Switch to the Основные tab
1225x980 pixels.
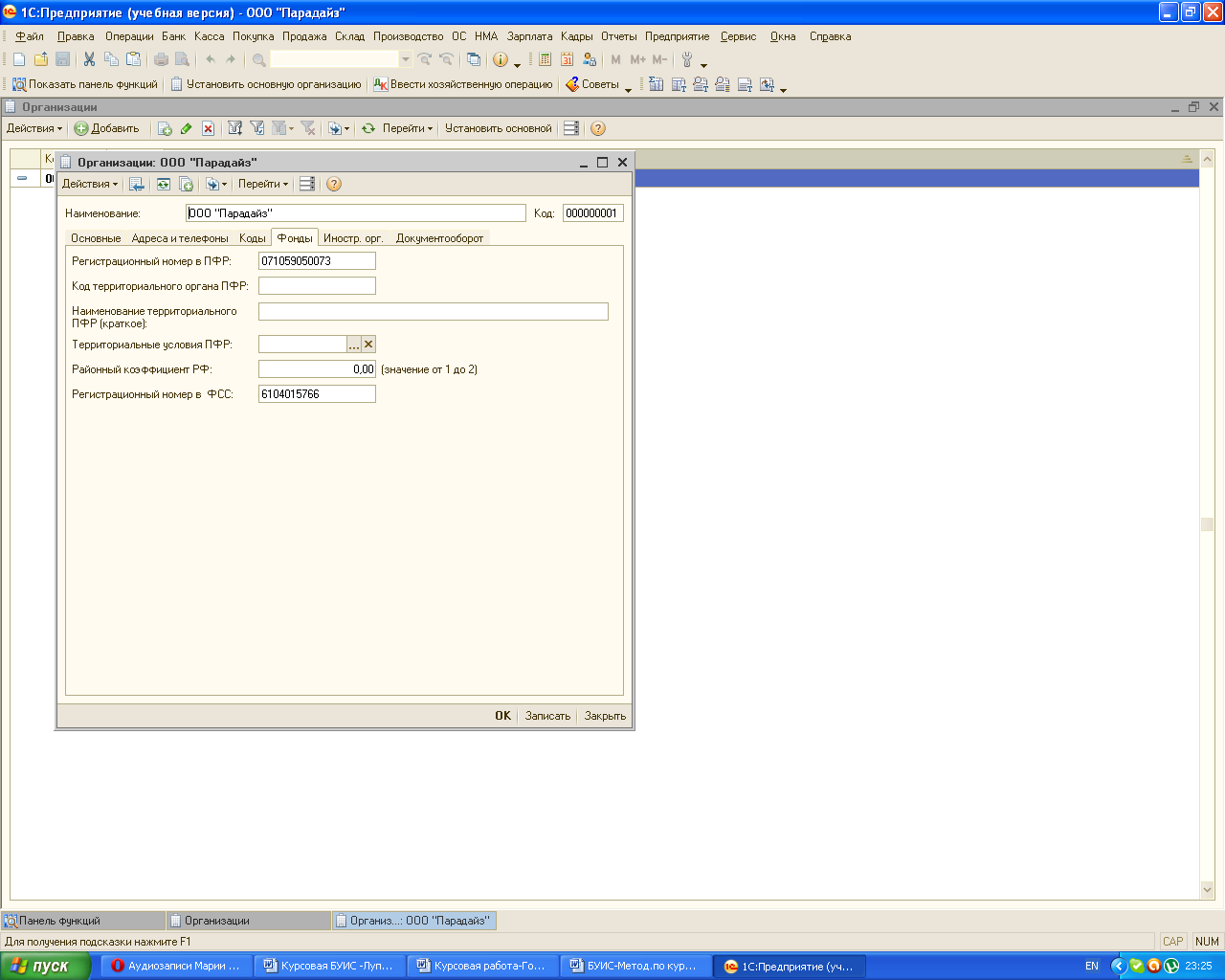[x=96, y=238]
